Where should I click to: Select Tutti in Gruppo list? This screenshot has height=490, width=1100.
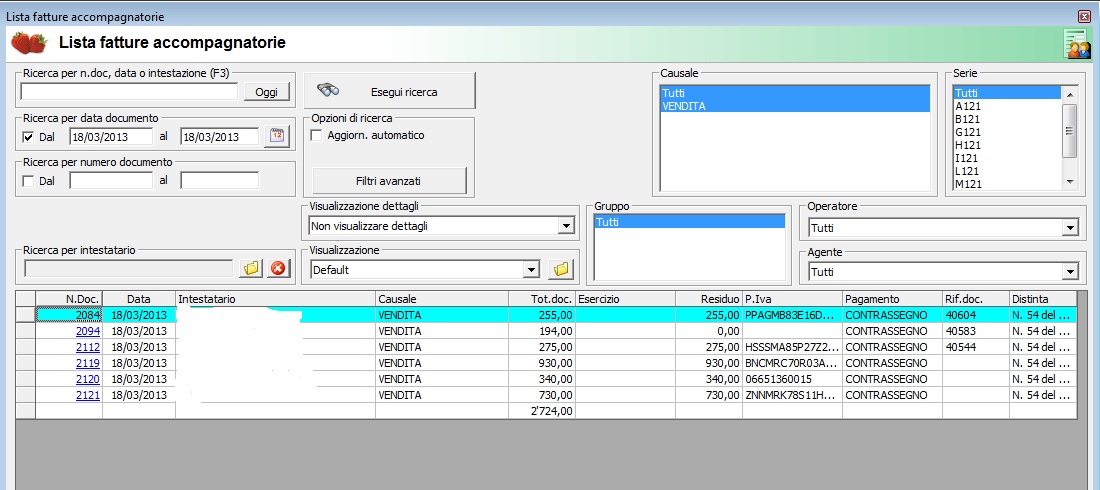click(689, 222)
